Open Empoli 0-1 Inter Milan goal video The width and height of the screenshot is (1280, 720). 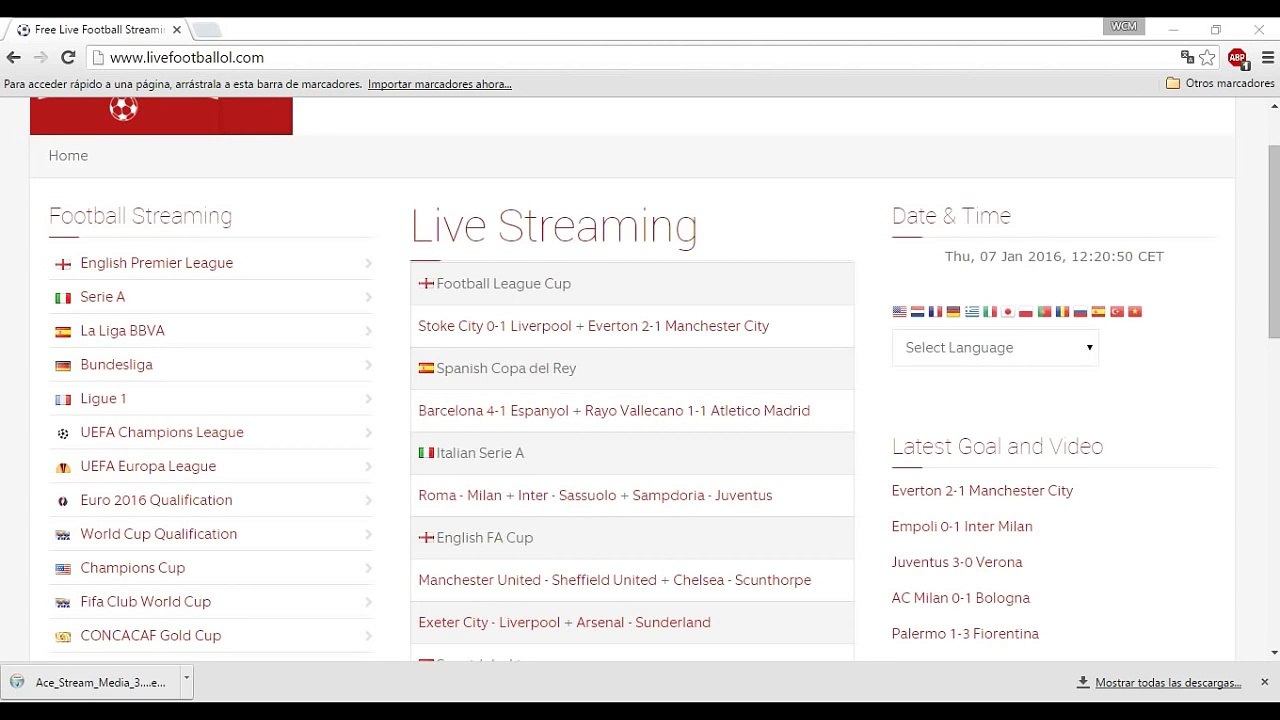[962, 527]
